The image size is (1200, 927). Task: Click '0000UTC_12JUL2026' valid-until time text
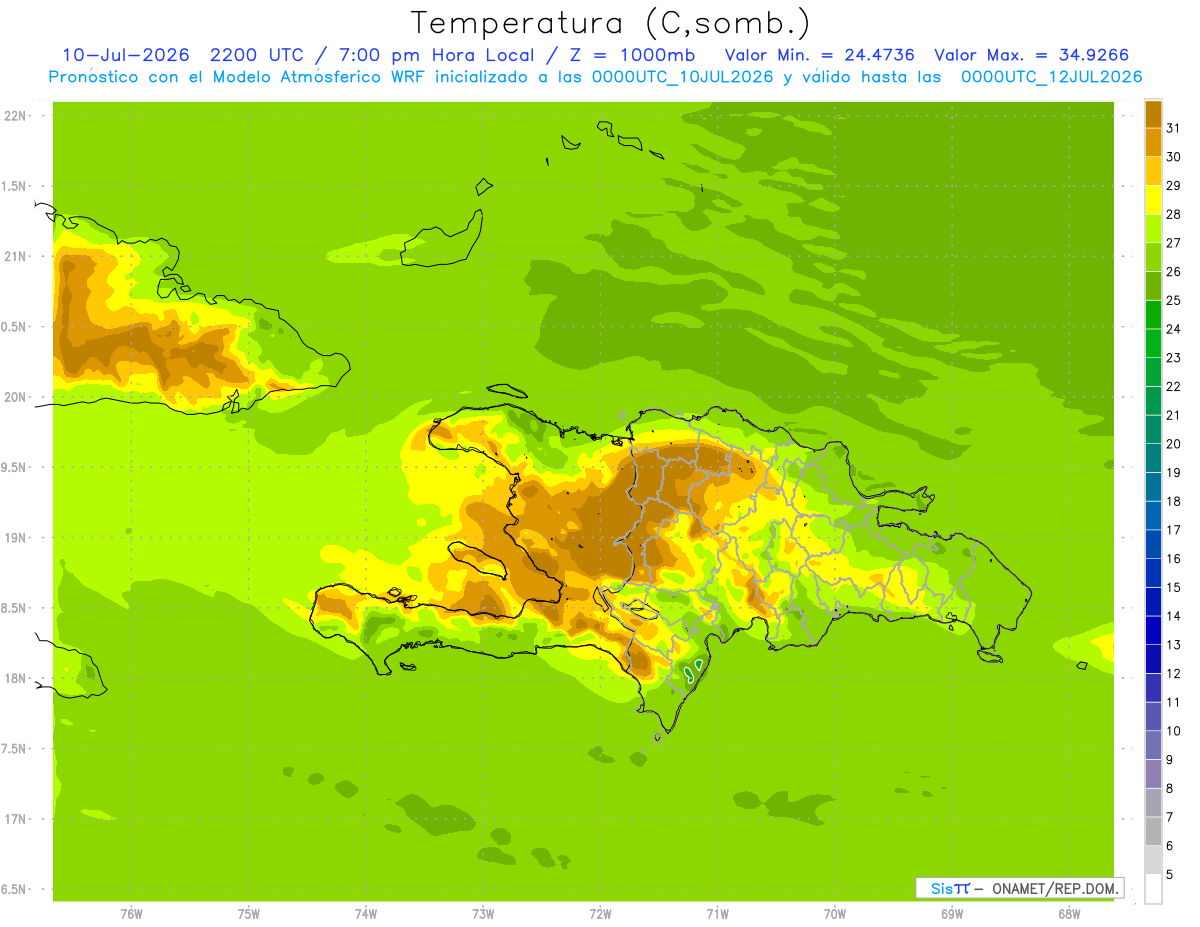pyautogui.click(x=1051, y=77)
